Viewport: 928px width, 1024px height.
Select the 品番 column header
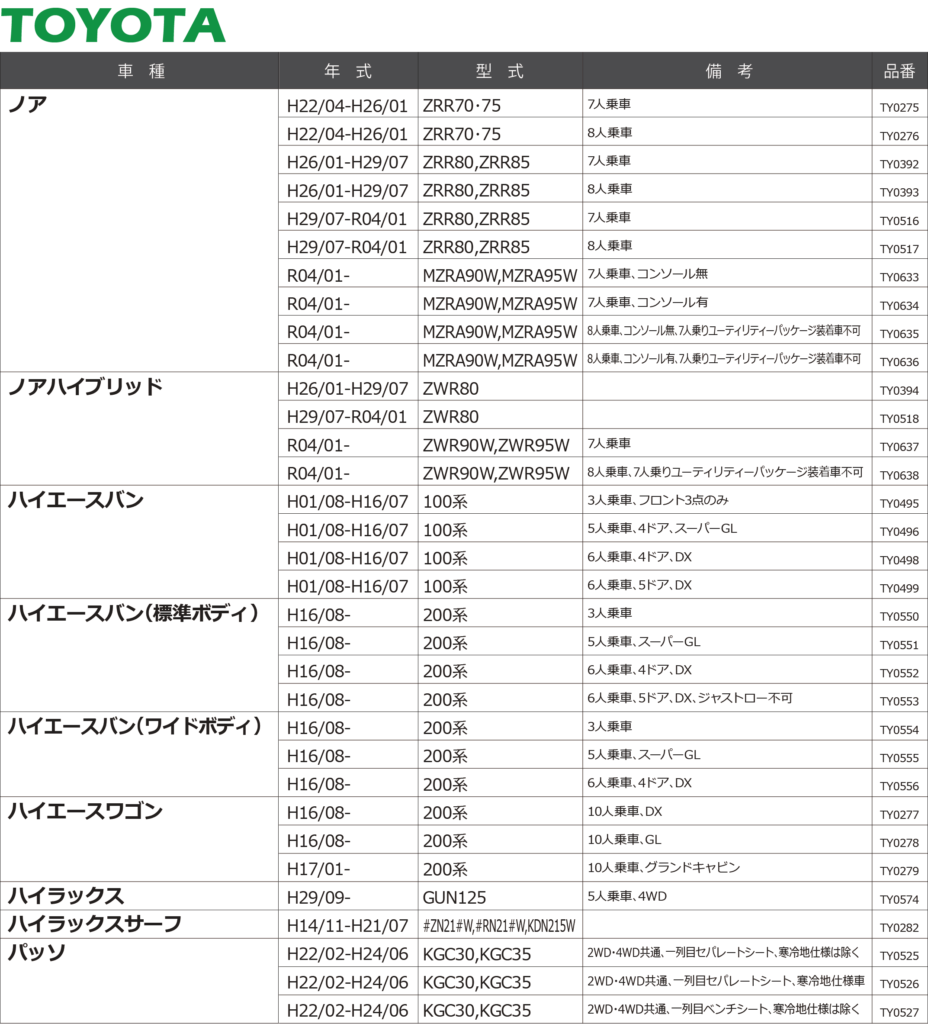[x=899, y=72]
